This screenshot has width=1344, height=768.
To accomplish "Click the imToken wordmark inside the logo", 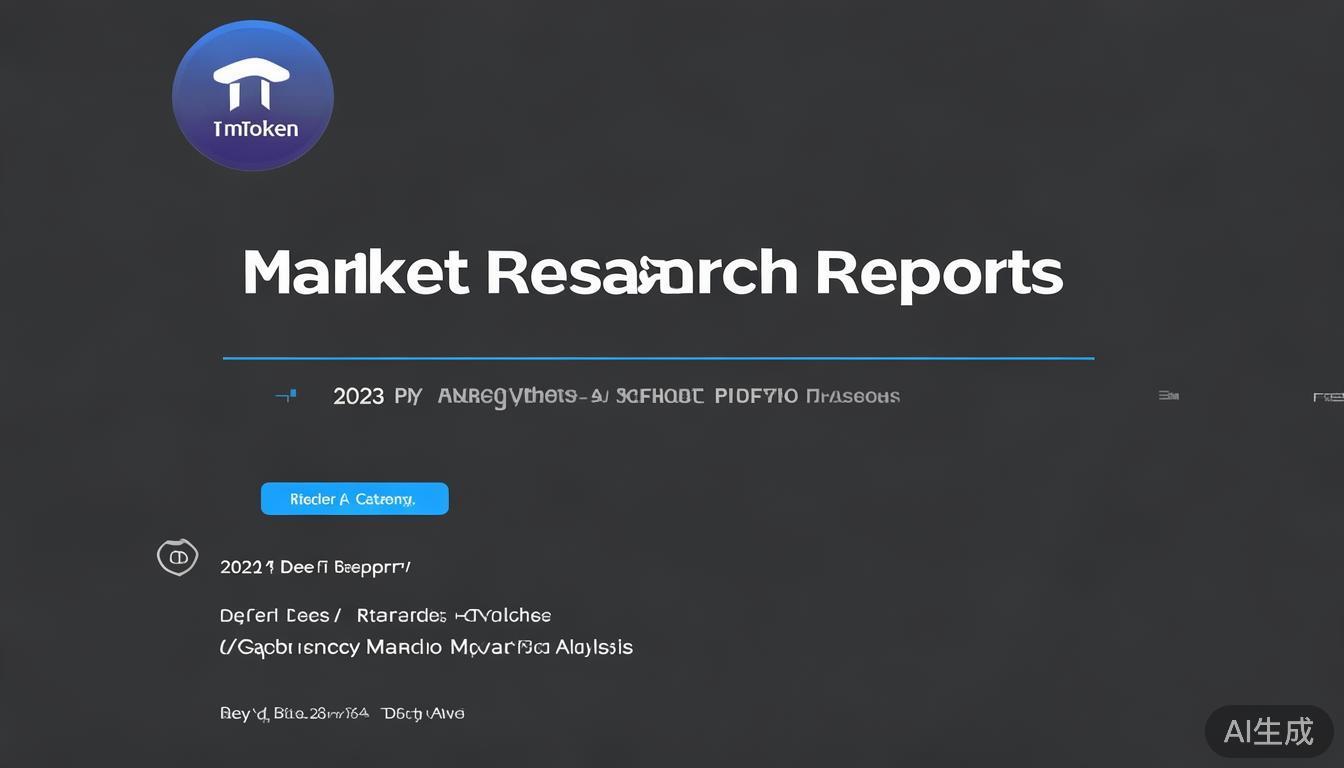I will pos(255,129).
